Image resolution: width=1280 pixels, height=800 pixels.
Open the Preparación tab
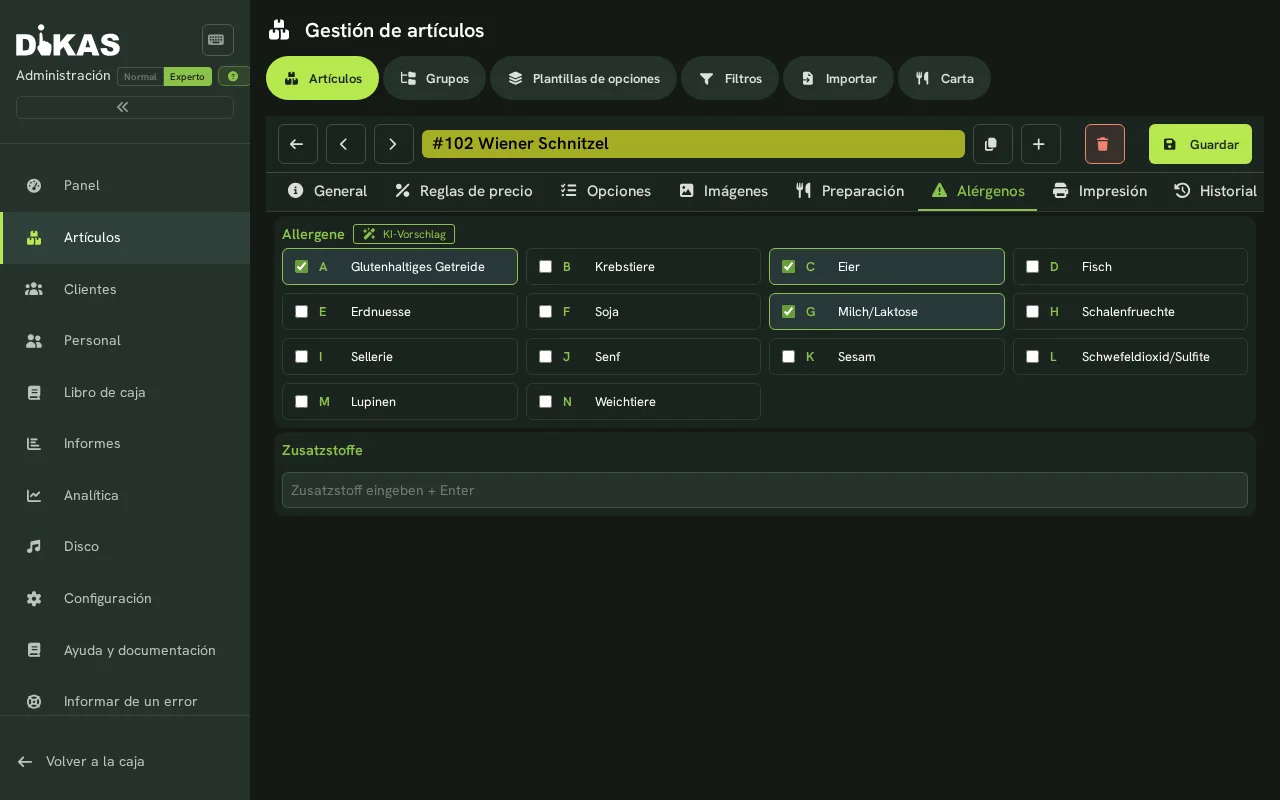click(x=850, y=191)
